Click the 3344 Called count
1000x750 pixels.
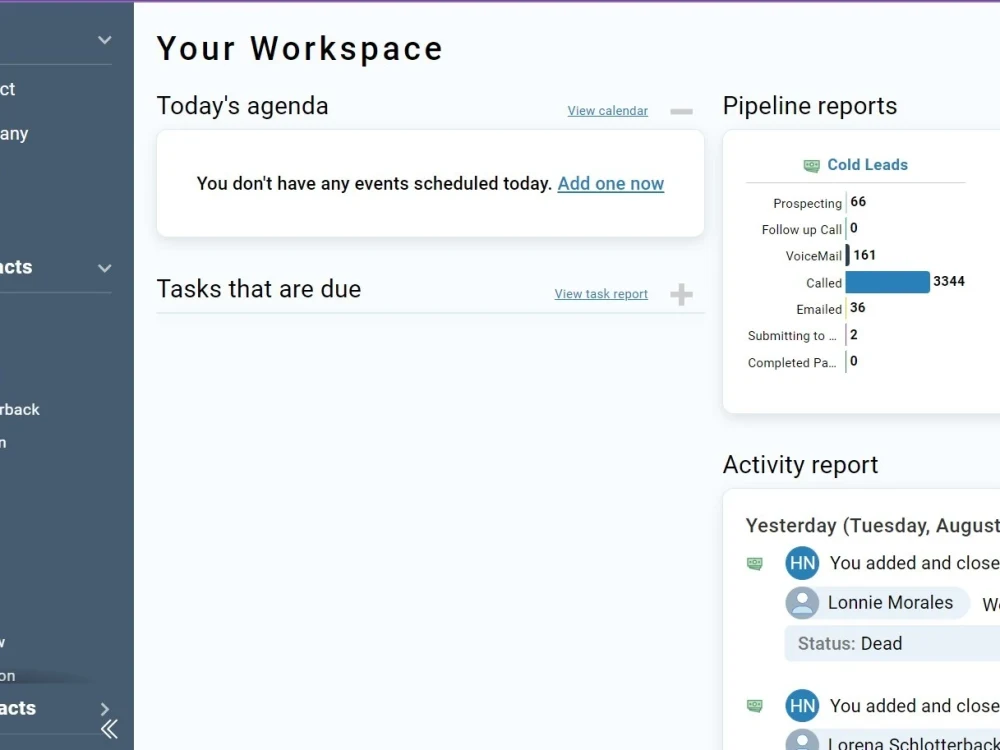point(948,281)
